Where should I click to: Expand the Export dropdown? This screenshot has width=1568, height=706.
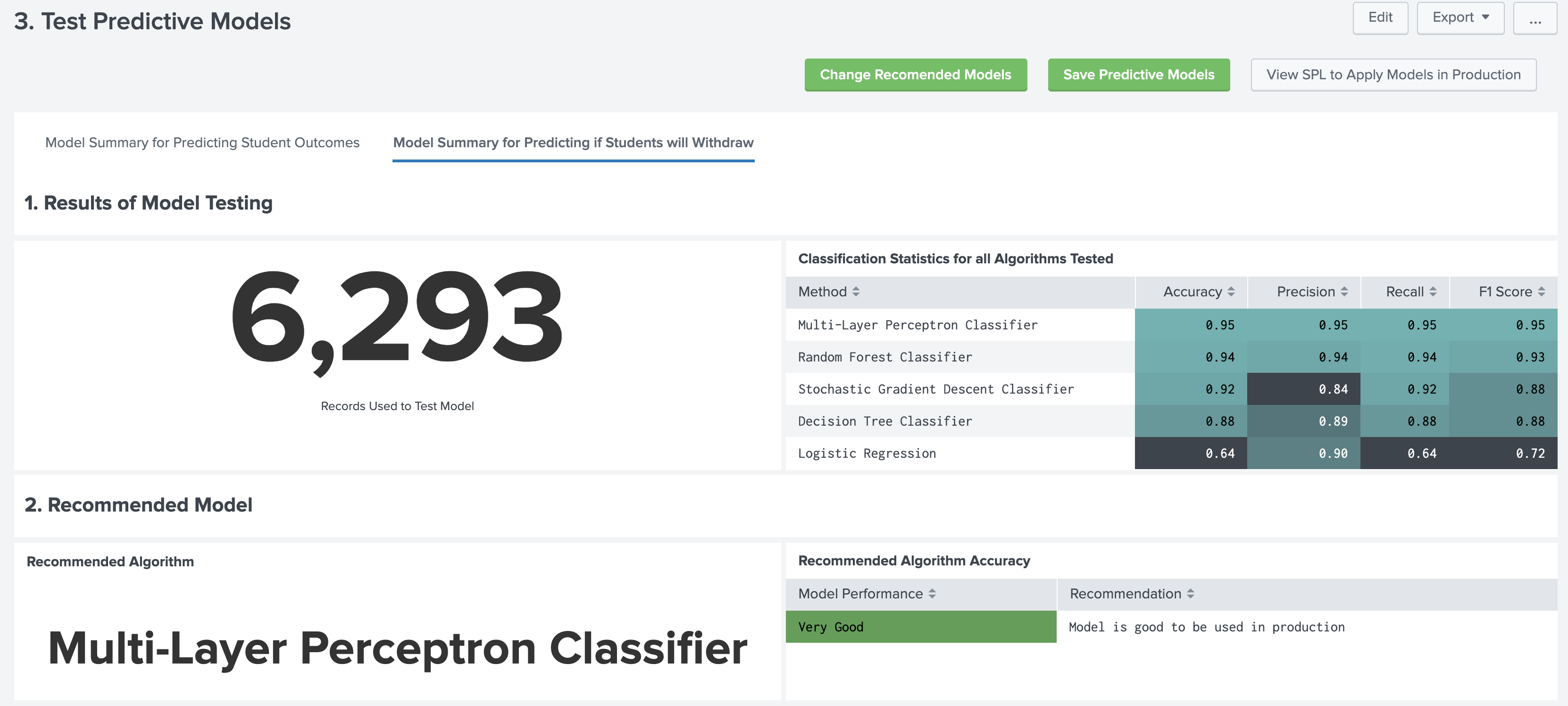tap(1460, 17)
